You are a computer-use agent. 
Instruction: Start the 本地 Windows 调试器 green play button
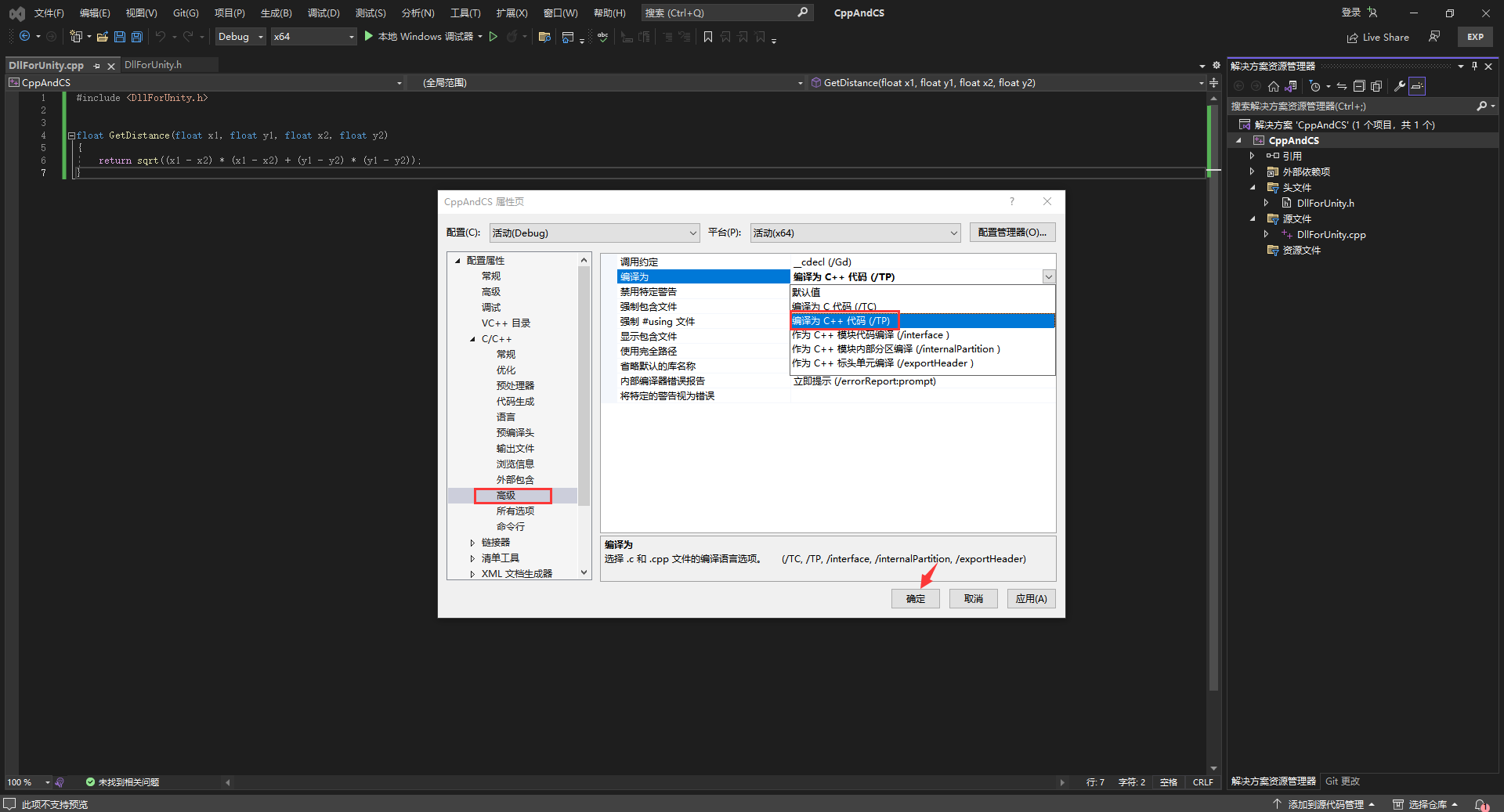(368, 36)
